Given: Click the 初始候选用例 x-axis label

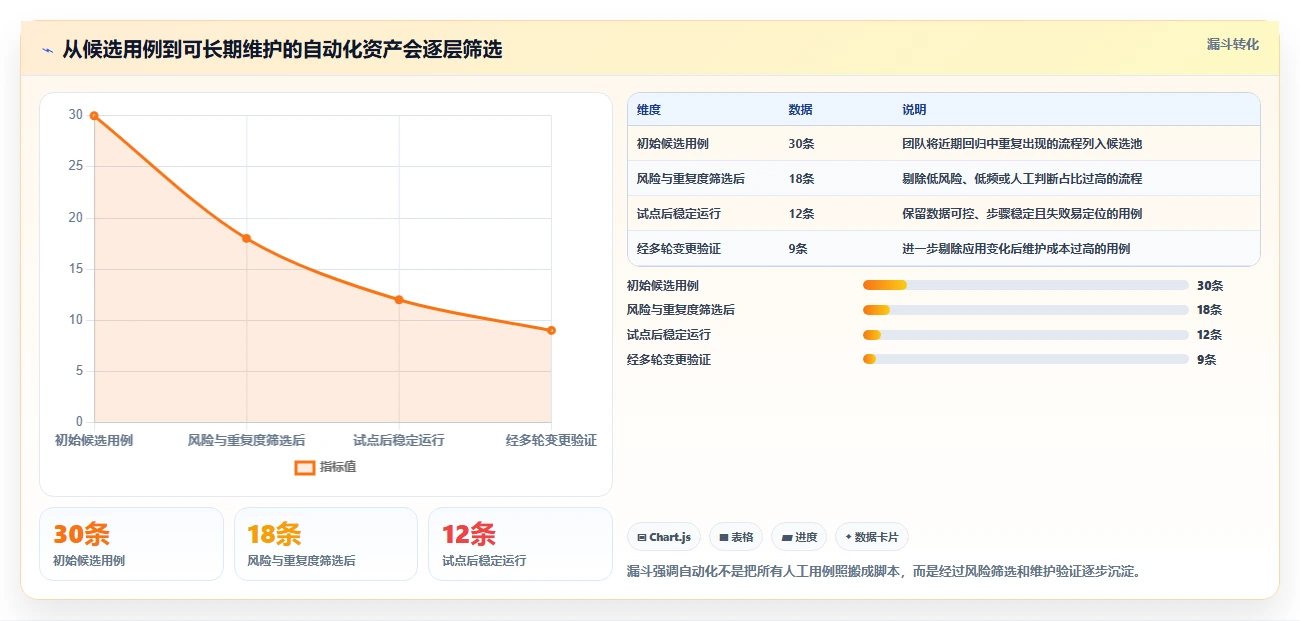Looking at the screenshot, I should pos(94,440).
